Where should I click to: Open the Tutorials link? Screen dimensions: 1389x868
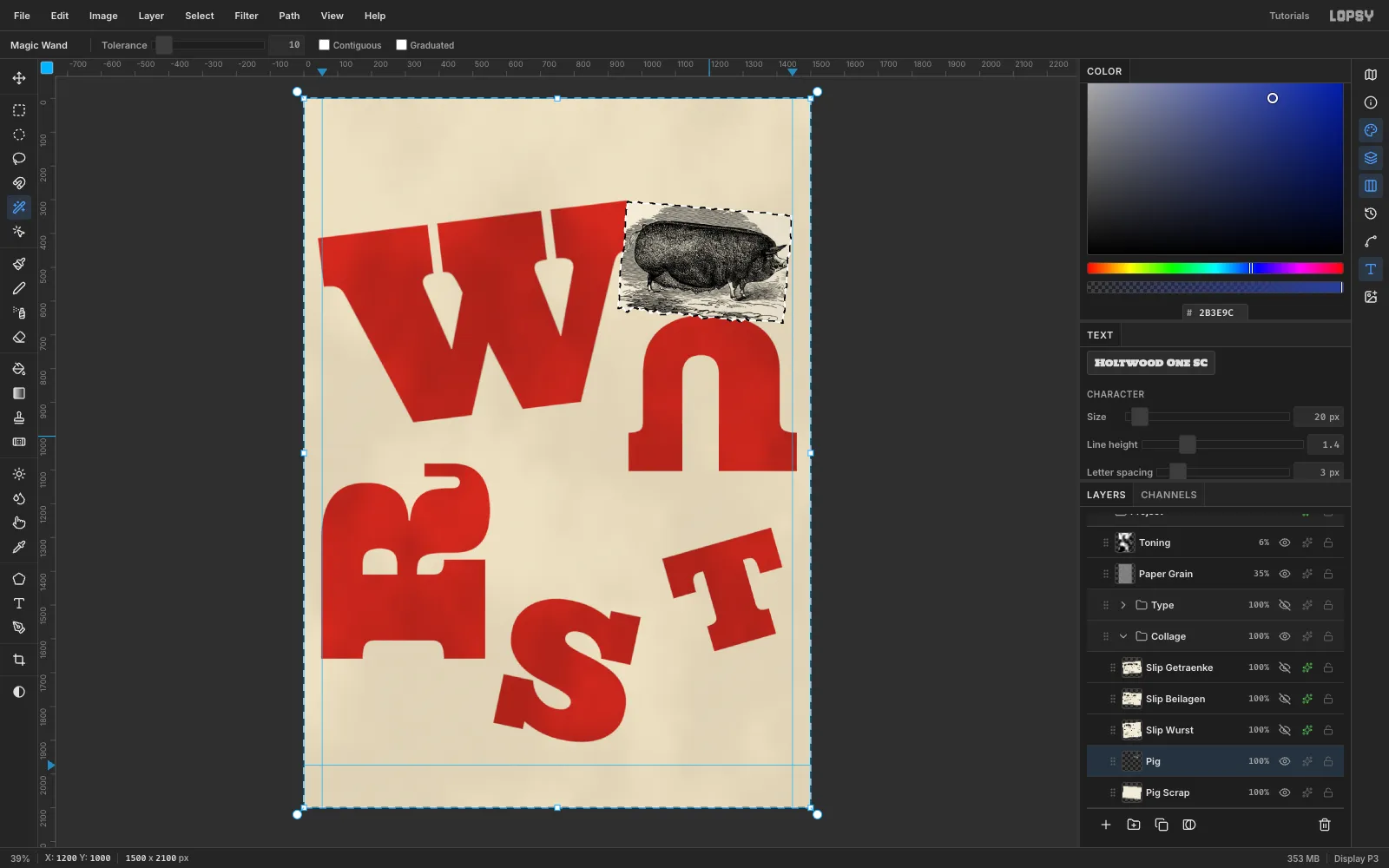point(1289,16)
